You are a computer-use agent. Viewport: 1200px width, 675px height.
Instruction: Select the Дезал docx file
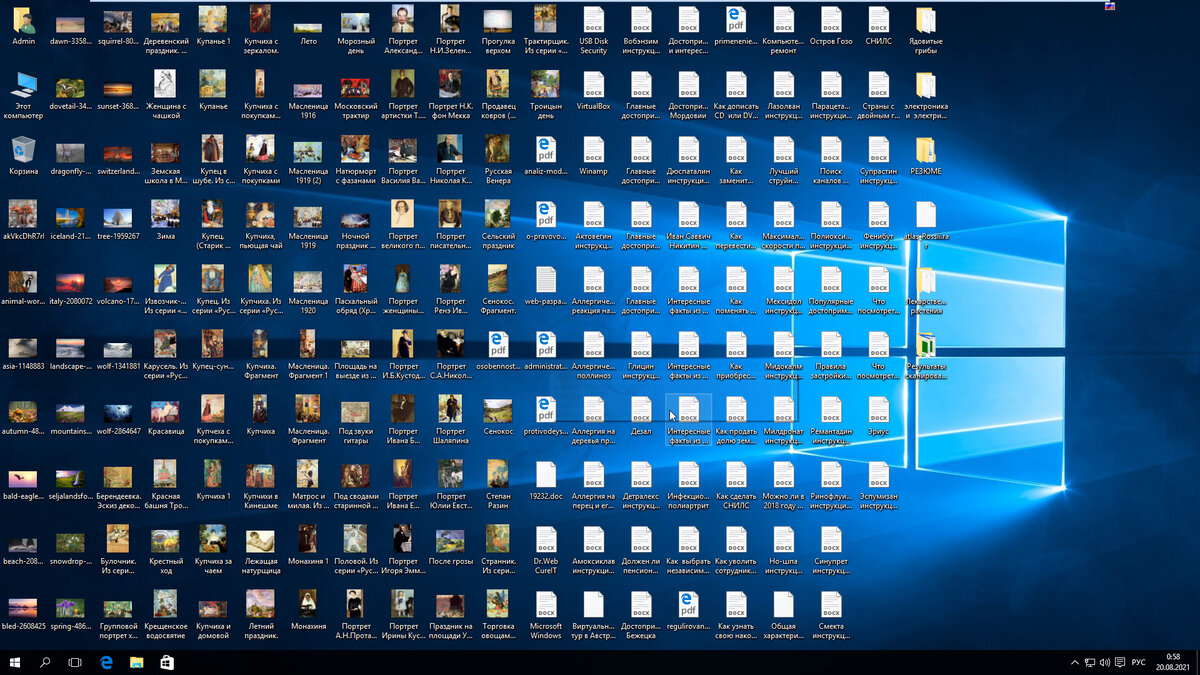click(641, 410)
